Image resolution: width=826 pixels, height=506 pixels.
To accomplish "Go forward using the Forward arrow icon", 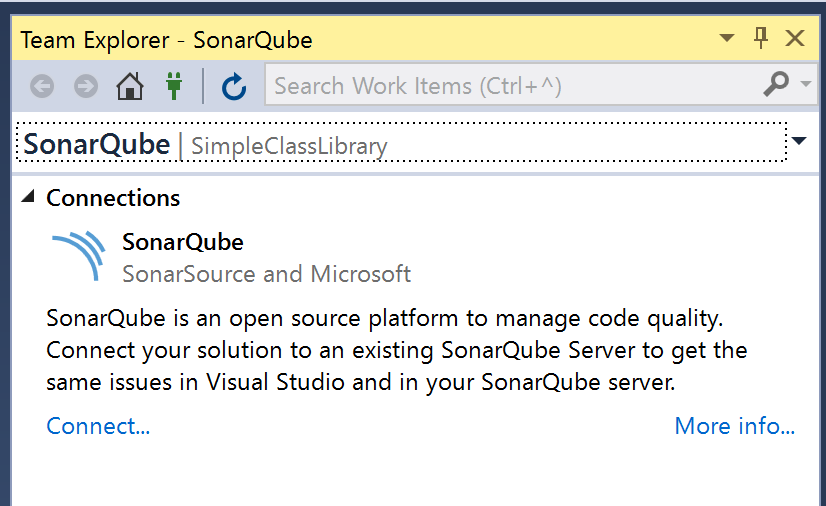I will (x=86, y=86).
